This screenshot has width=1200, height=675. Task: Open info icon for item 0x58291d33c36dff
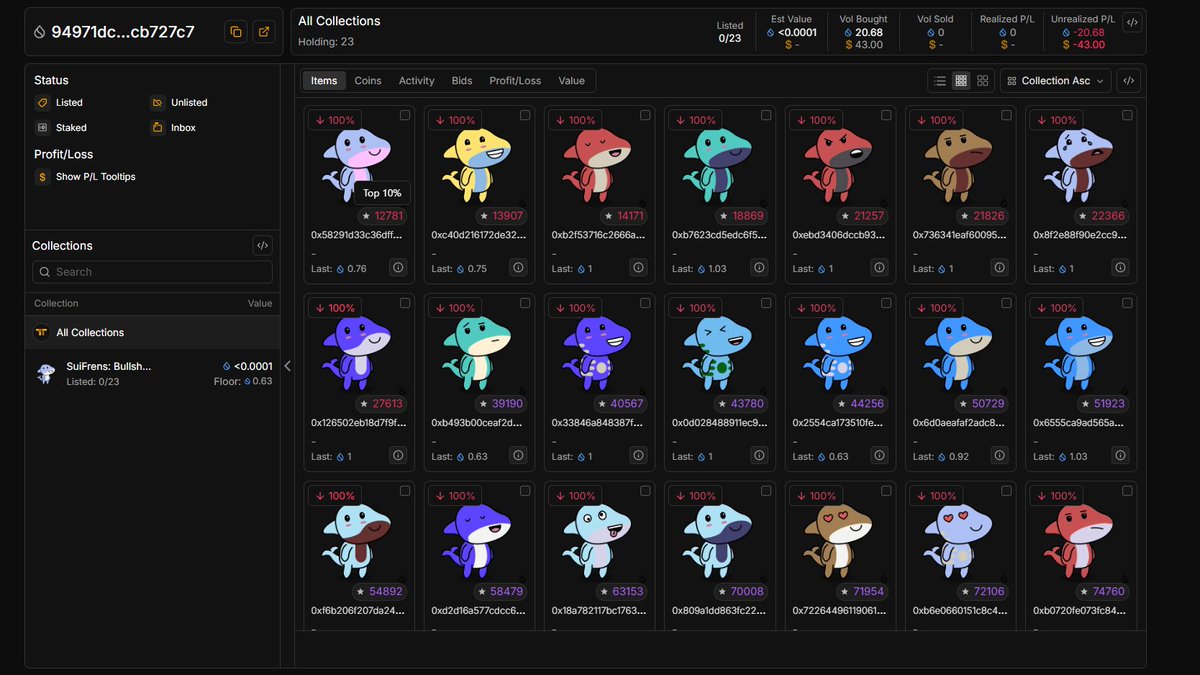(x=398, y=268)
